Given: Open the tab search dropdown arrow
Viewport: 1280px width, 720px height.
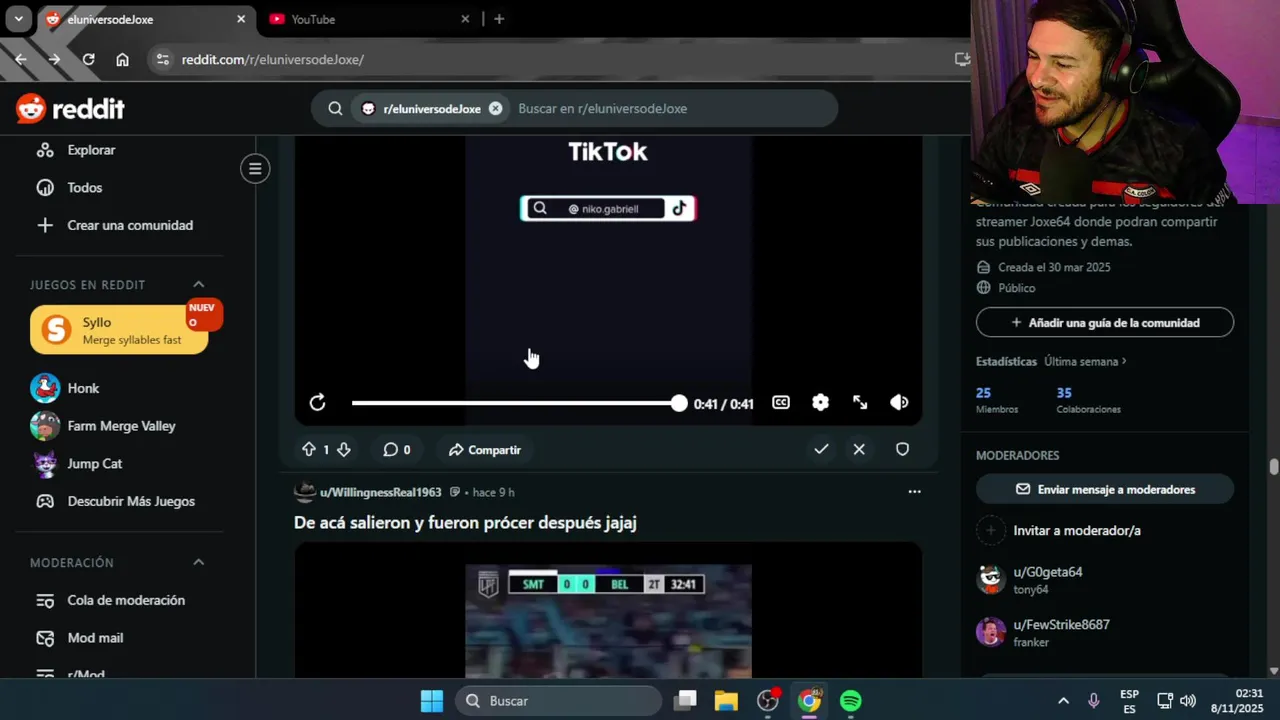Looking at the screenshot, I should (x=18, y=19).
